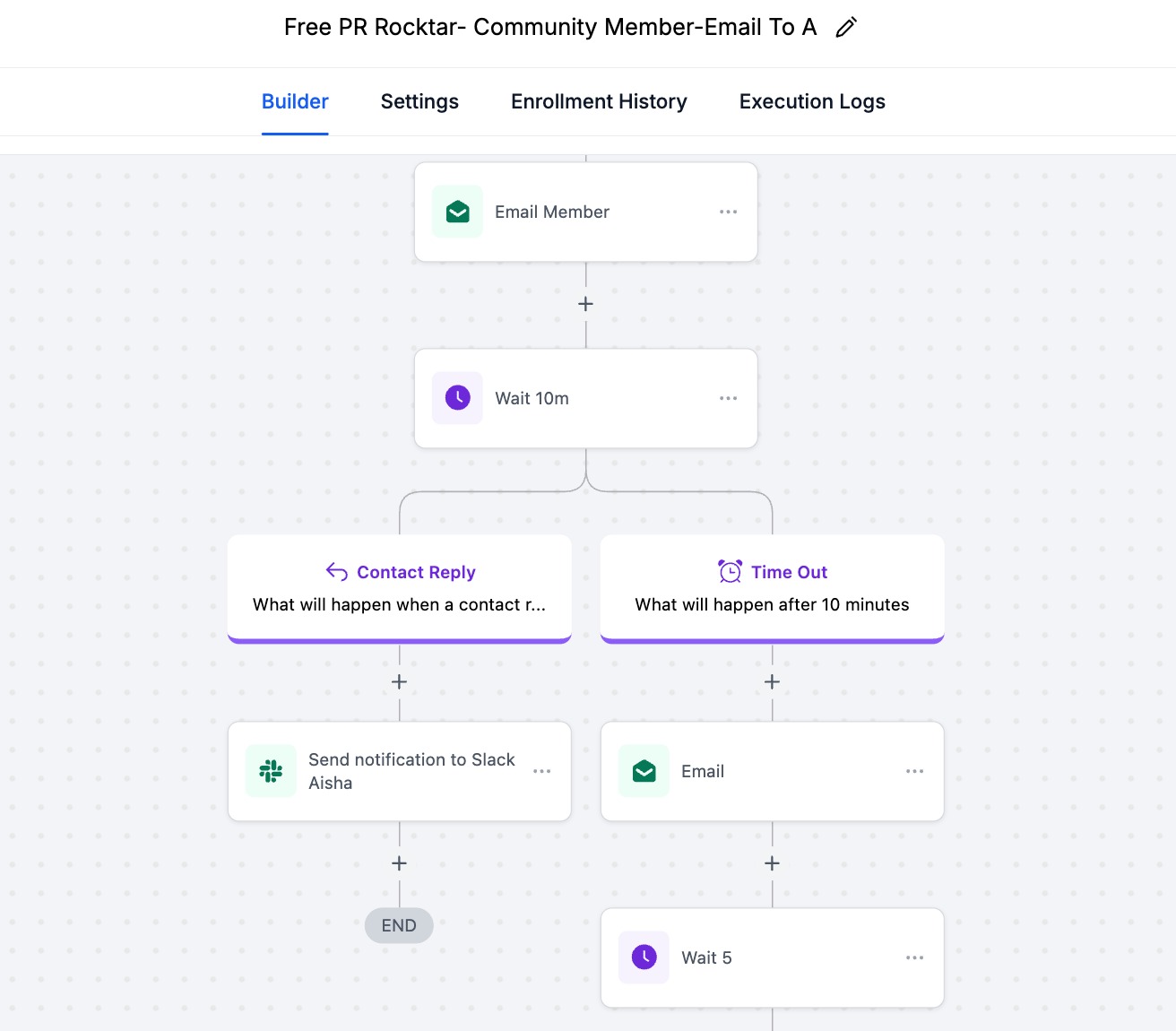The height and width of the screenshot is (1031, 1176).
Task: Open options menu for Email Member
Action: tap(728, 212)
